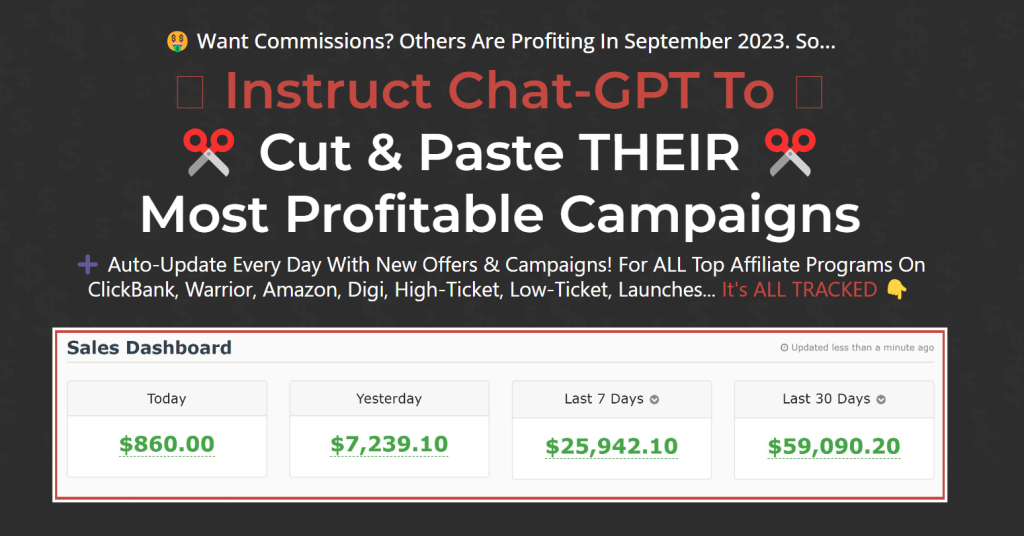This screenshot has width=1024, height=536.
Task: Click the It's ALL TRACKED red text
Action: click(799, 289)
